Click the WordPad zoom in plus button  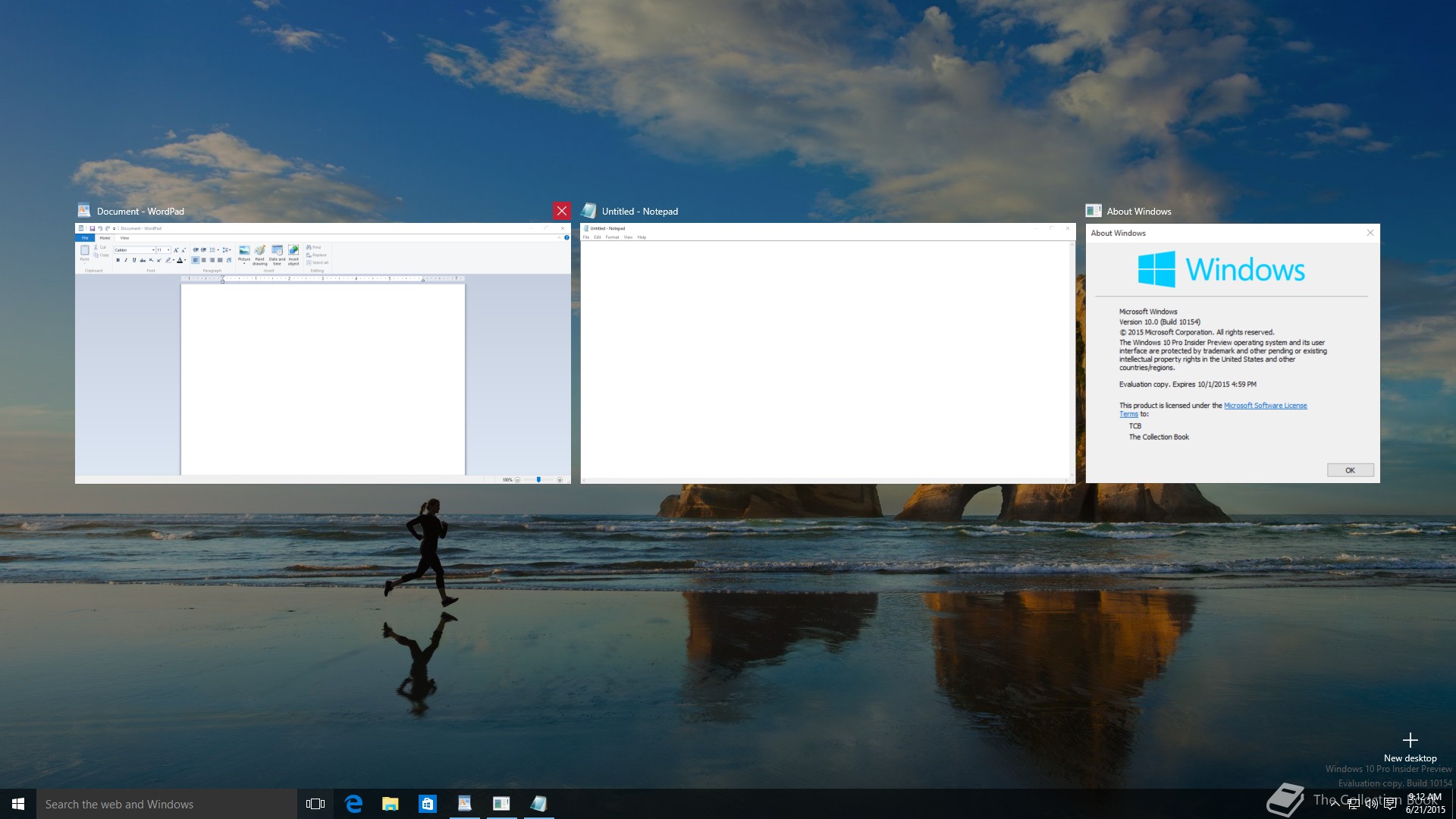pyautogui.click(x=560, y=479)
